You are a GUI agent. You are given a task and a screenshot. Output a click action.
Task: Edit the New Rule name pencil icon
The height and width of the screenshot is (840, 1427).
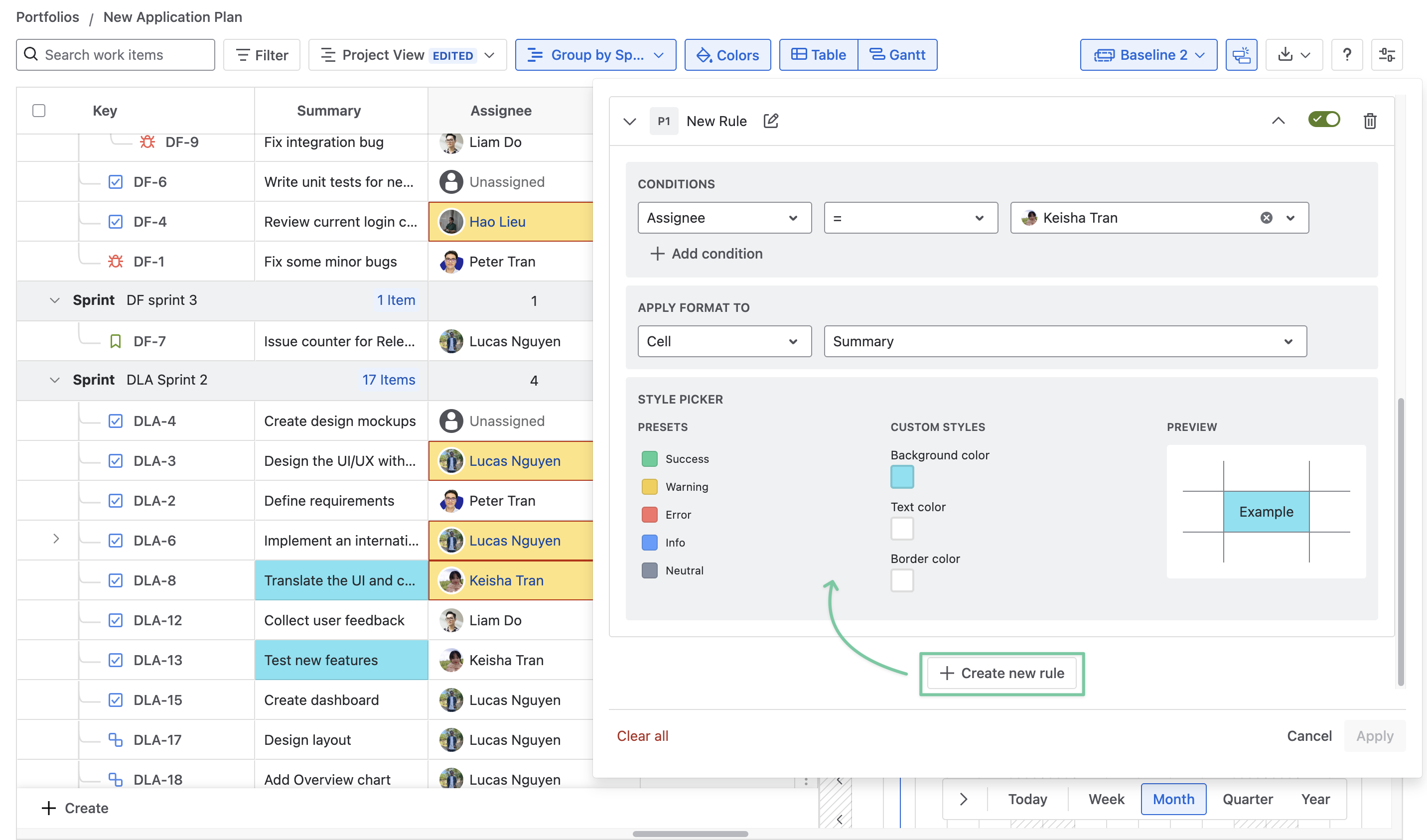[x=770, y=121]
